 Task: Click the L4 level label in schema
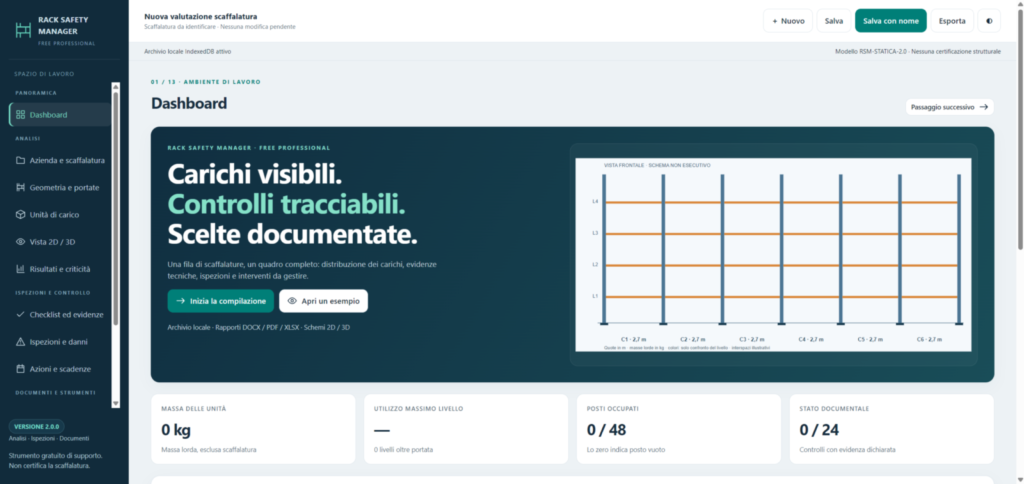[x=595, y=202]
